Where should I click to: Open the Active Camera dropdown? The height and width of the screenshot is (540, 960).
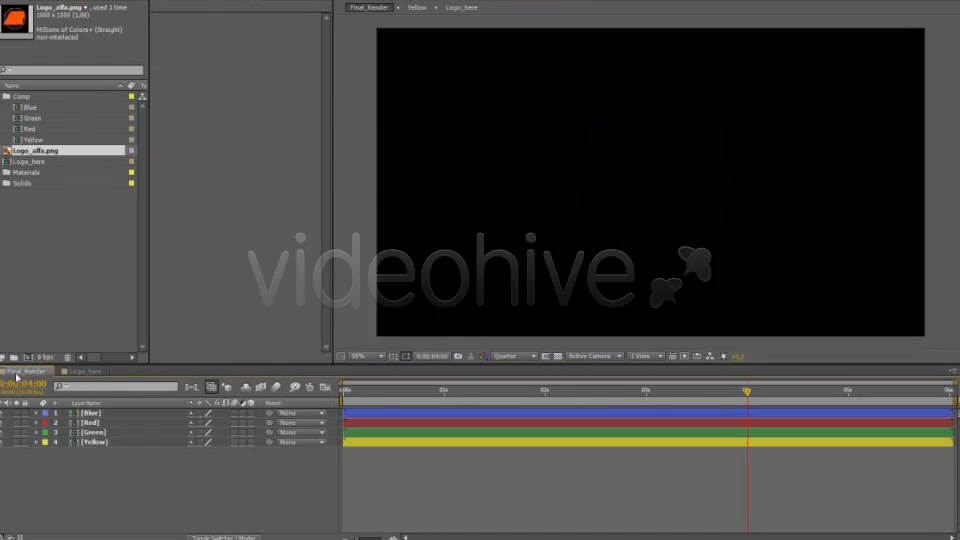coord(594,356)
